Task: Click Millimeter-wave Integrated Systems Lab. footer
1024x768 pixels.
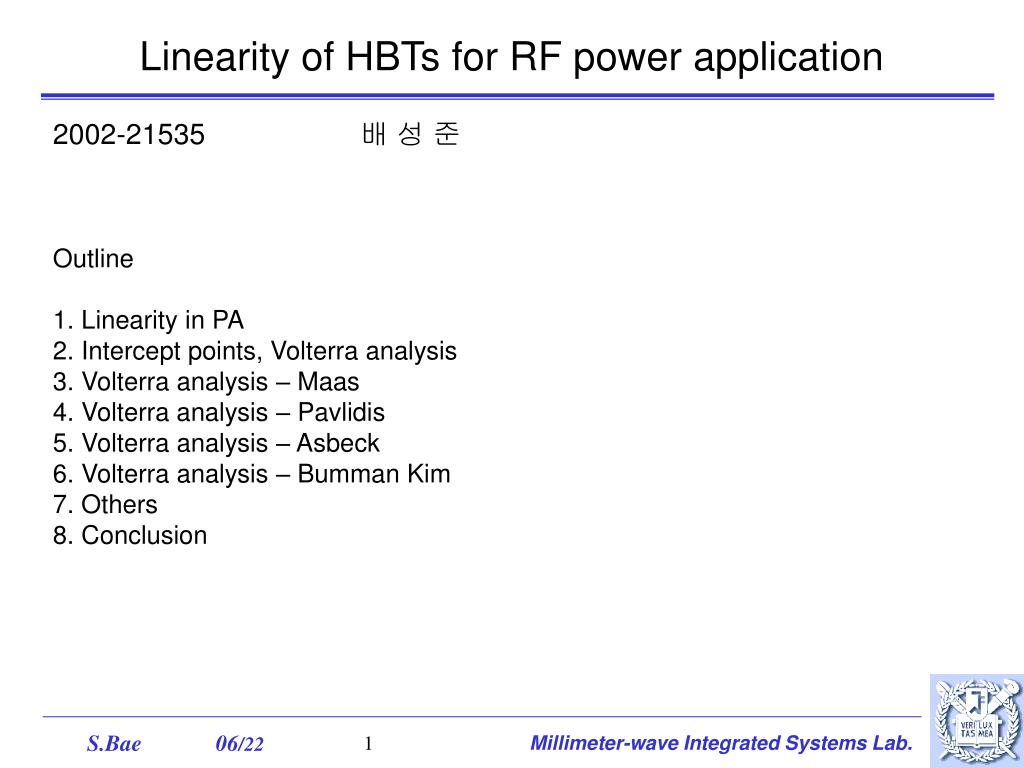Action: click(721, 743)
